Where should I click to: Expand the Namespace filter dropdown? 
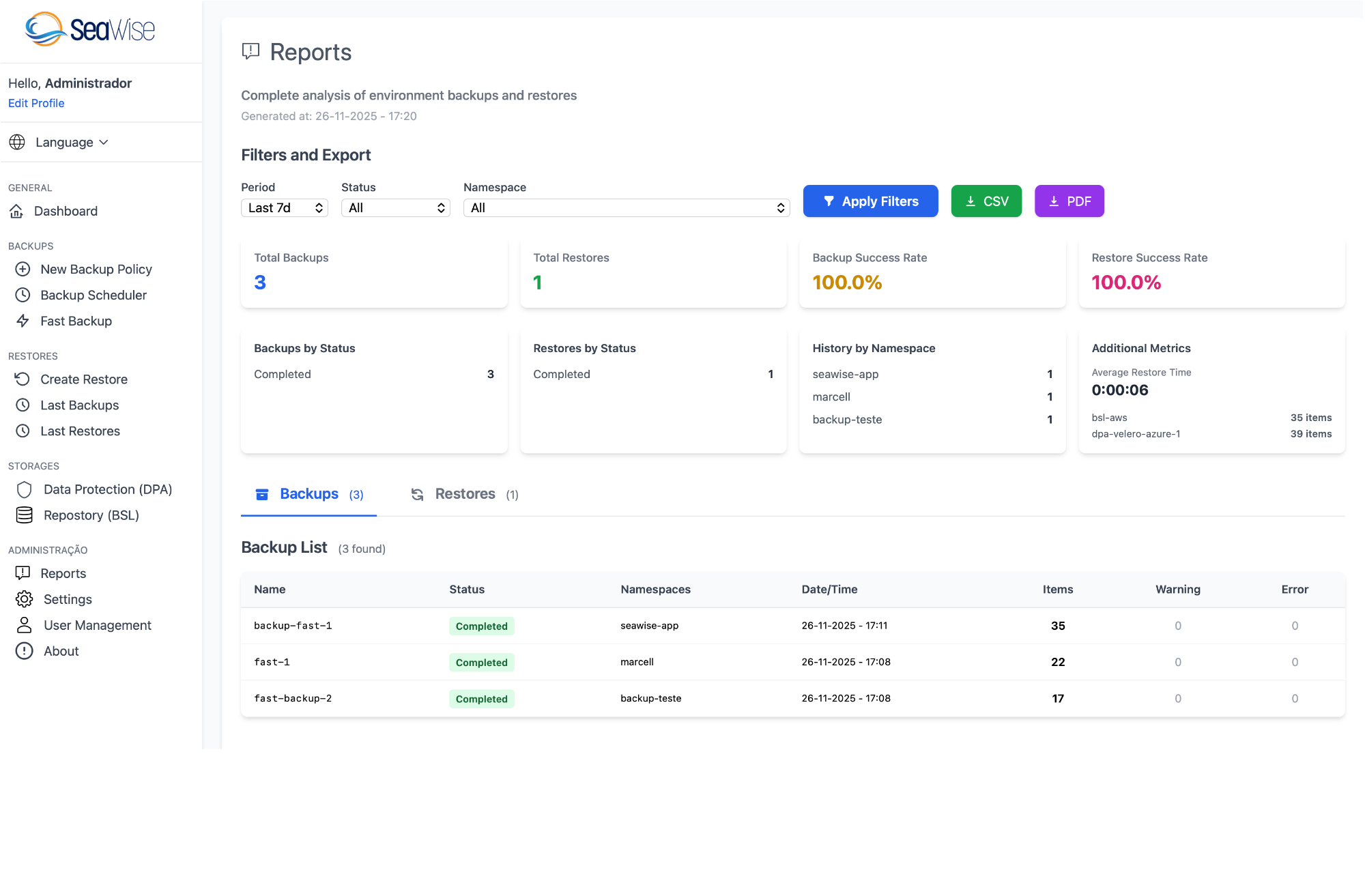pos(626,208)
